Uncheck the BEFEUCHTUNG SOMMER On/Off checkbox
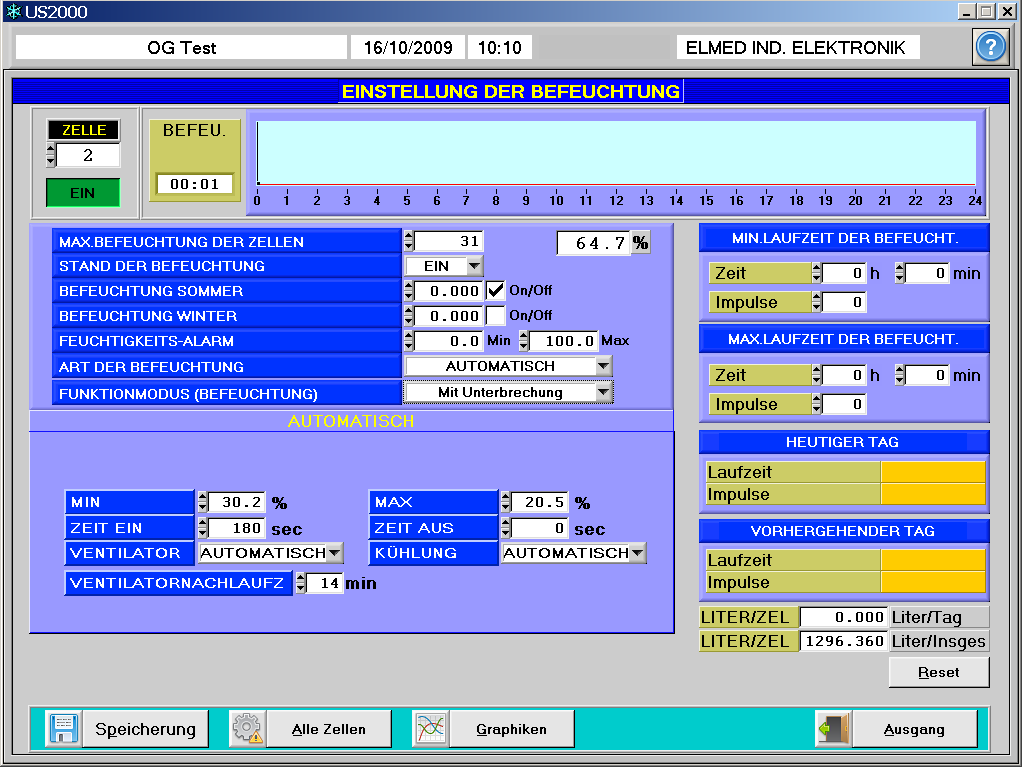This screenshot has height=767, width=1022. coord(496,290)
